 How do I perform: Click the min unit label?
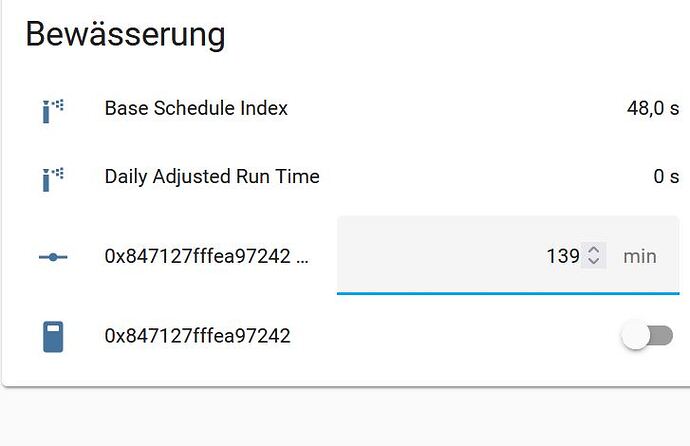click(640, 256)
